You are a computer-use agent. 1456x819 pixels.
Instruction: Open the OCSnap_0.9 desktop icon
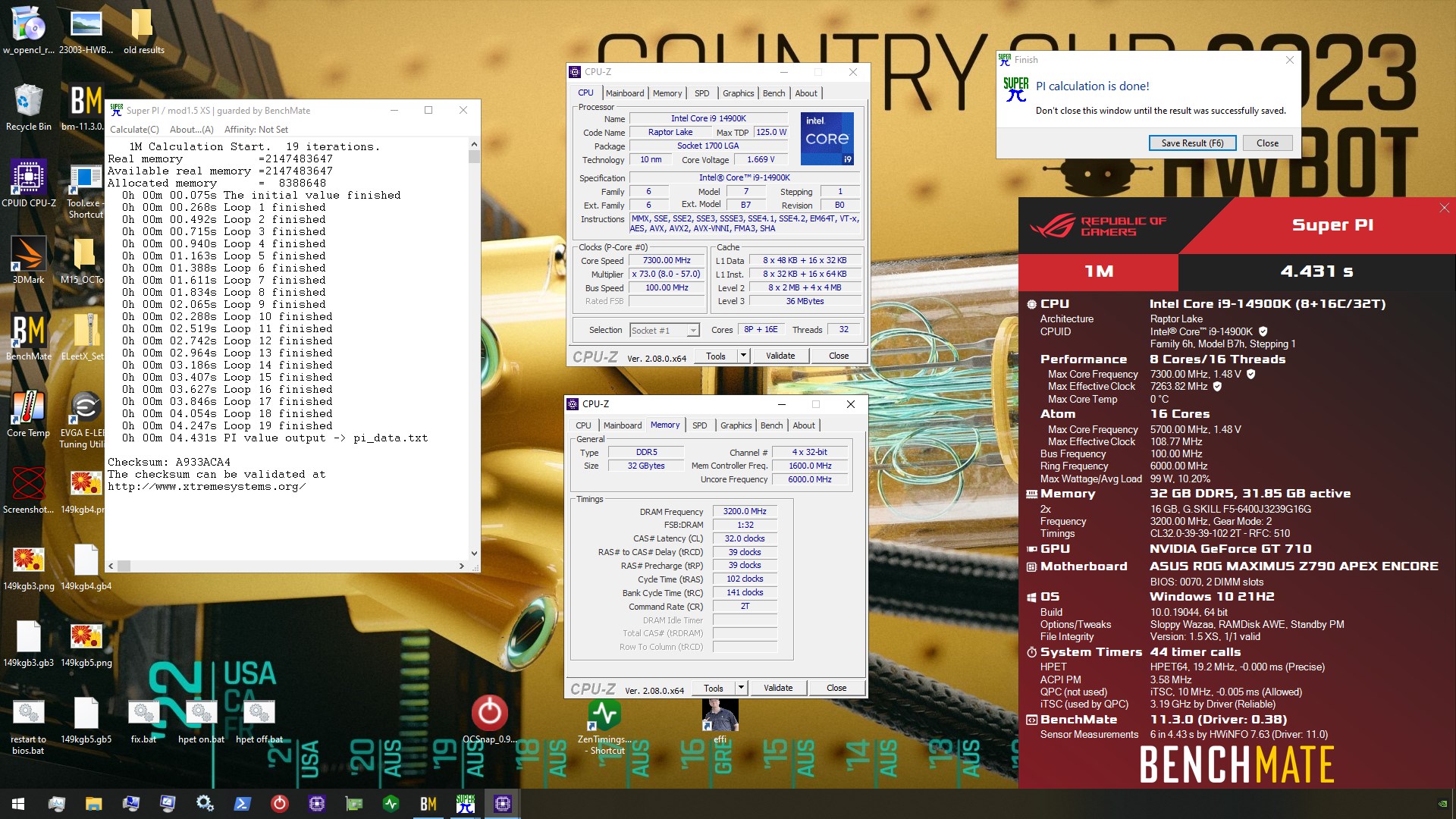pyautogui.click(x=489, y=719)
